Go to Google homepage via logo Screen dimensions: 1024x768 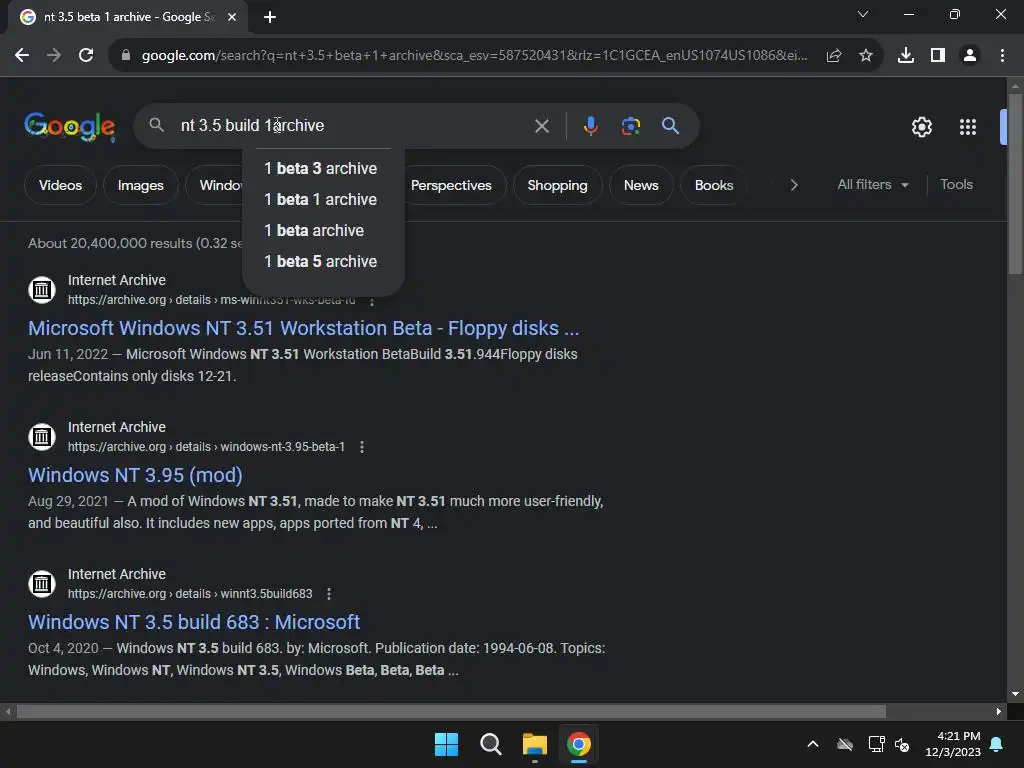pyautogui.click(x=70, y=126)
